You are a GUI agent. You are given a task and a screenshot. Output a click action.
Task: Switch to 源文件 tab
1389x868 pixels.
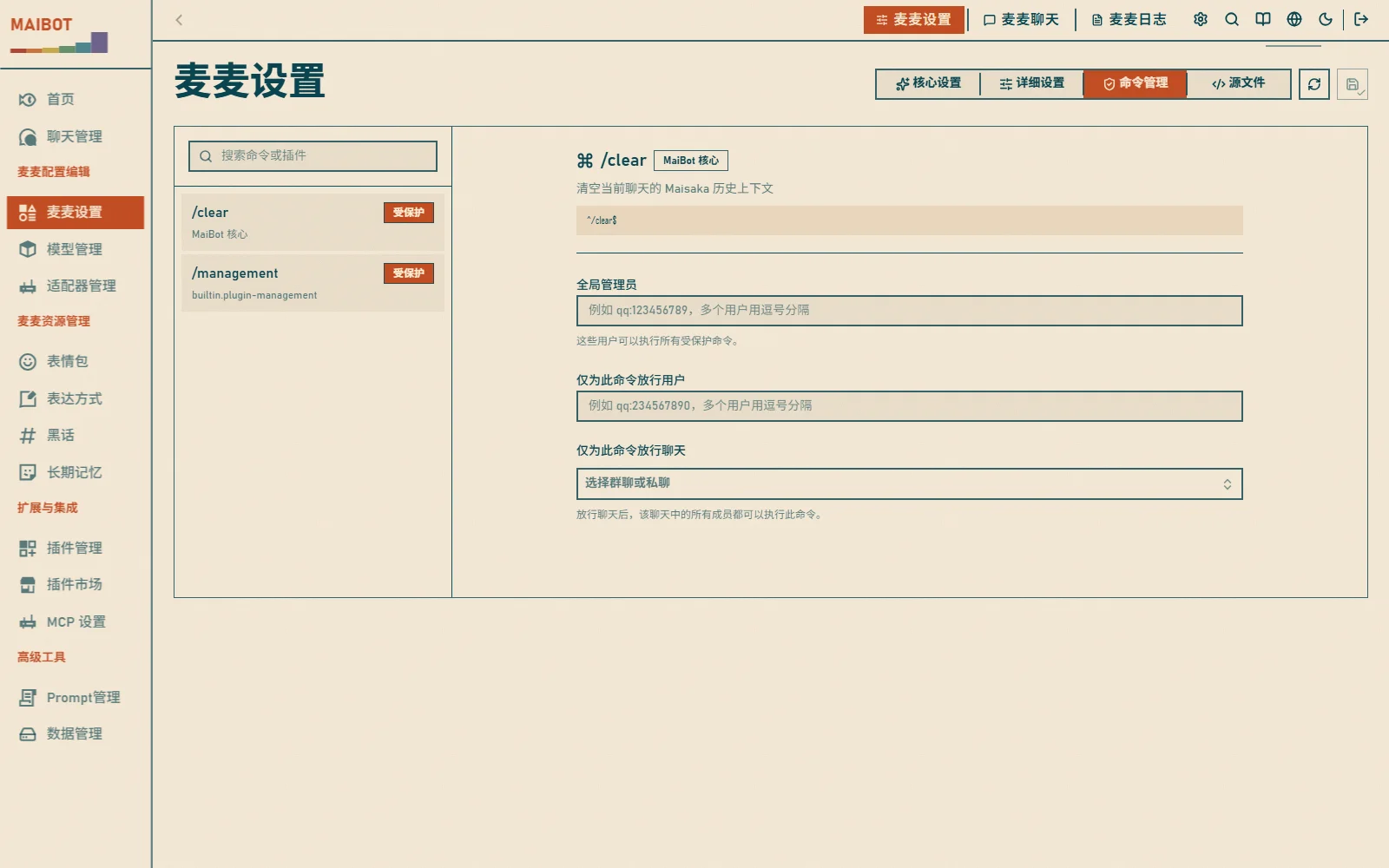pos(1238,83)
